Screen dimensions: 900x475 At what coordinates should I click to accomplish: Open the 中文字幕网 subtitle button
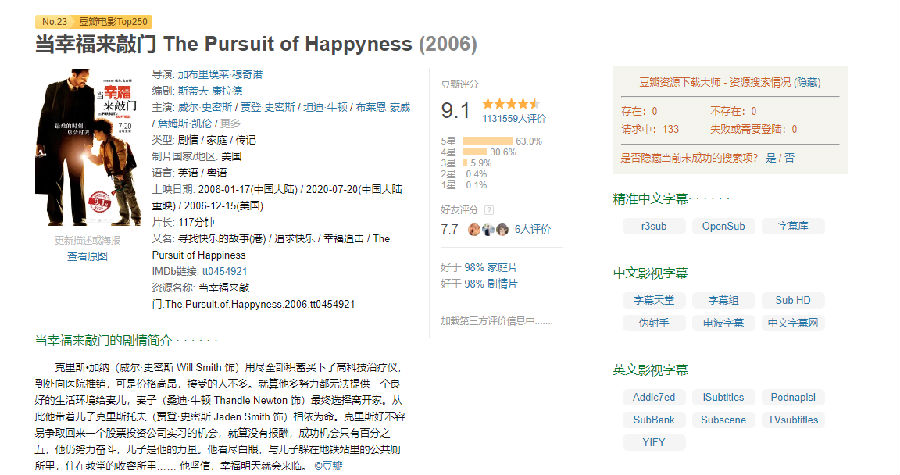tap(793, 323)
